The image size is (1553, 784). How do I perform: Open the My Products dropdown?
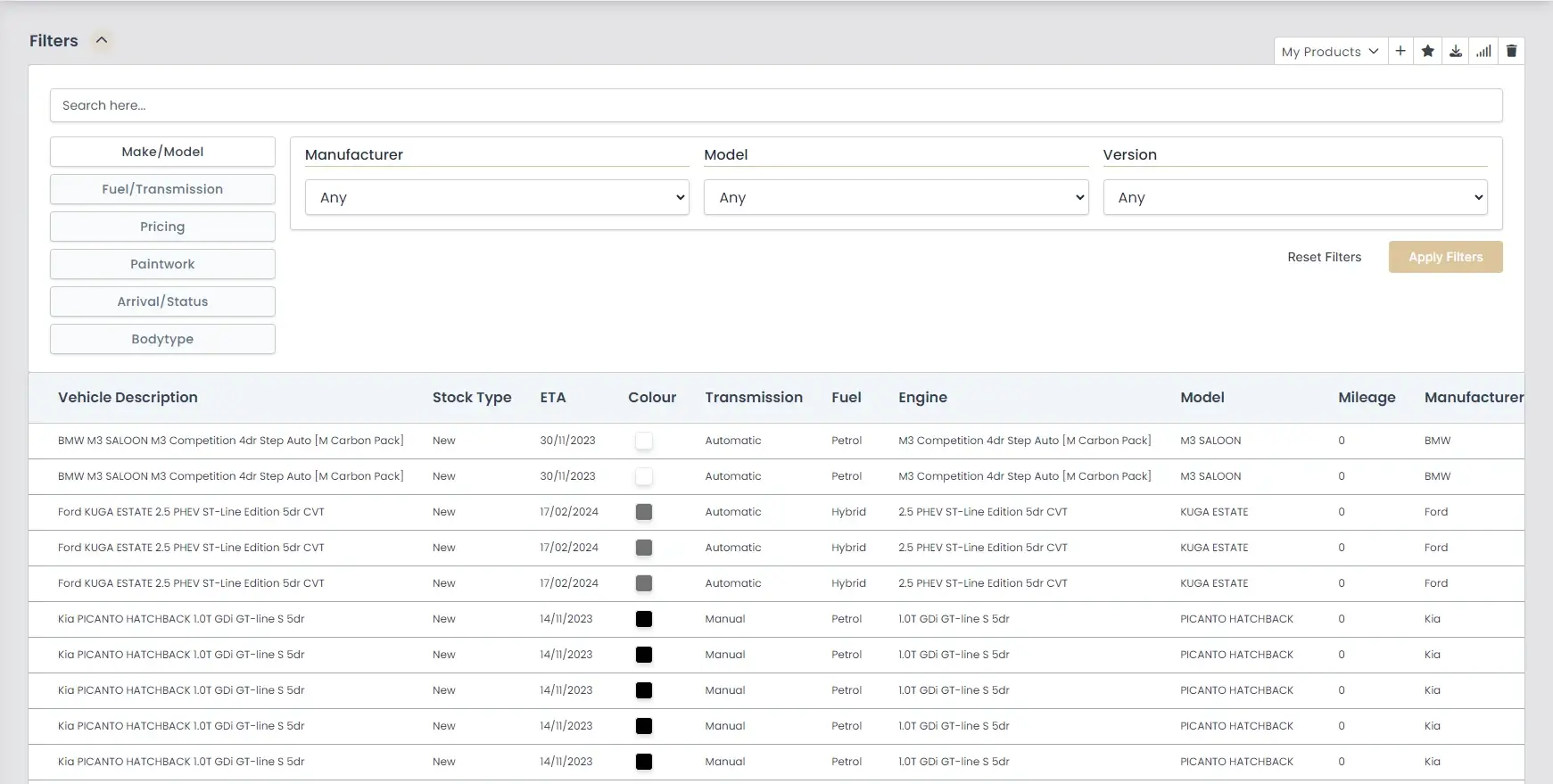pos(1330,52)
